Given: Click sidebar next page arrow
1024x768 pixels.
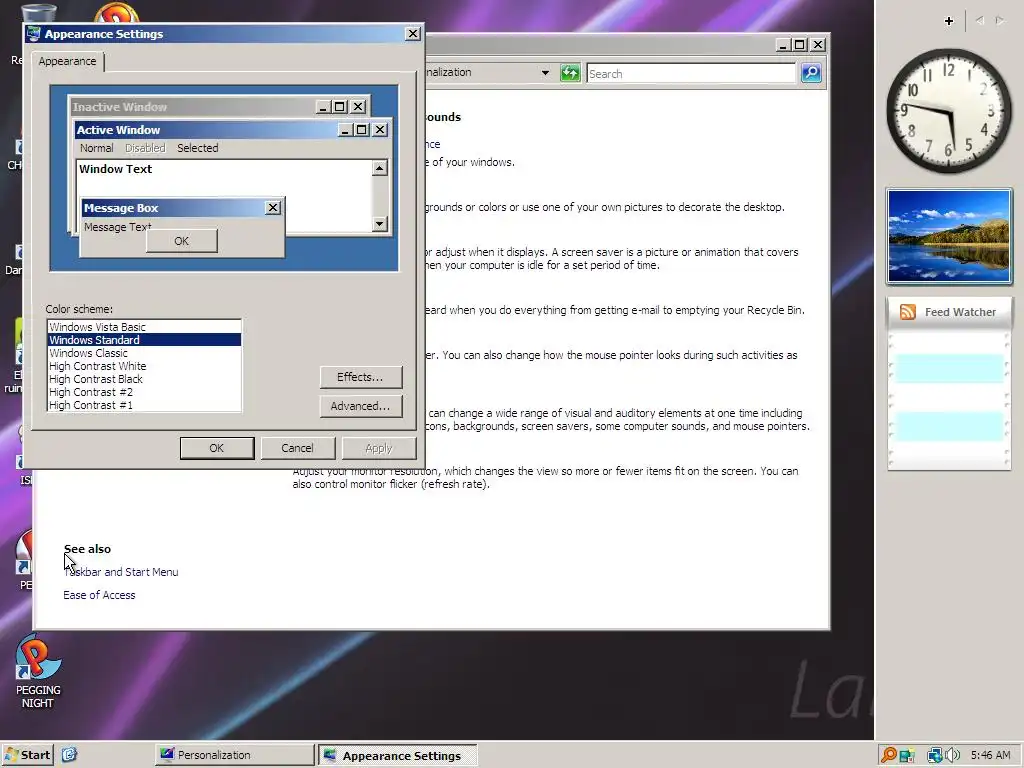Looking at the screenshot, I should tap(1000, 21).
